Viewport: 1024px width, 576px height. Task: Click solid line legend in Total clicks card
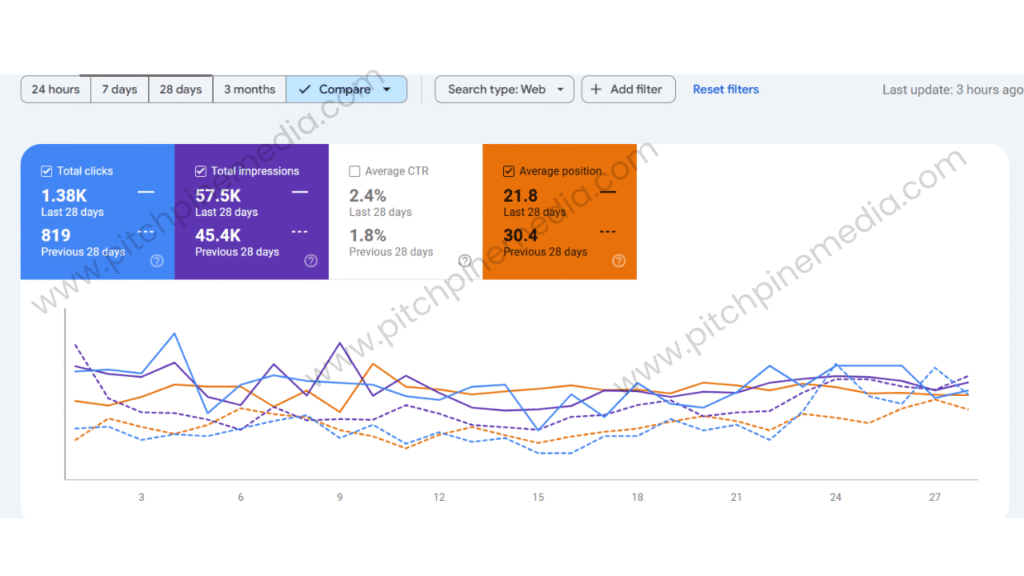pos(146,192)
